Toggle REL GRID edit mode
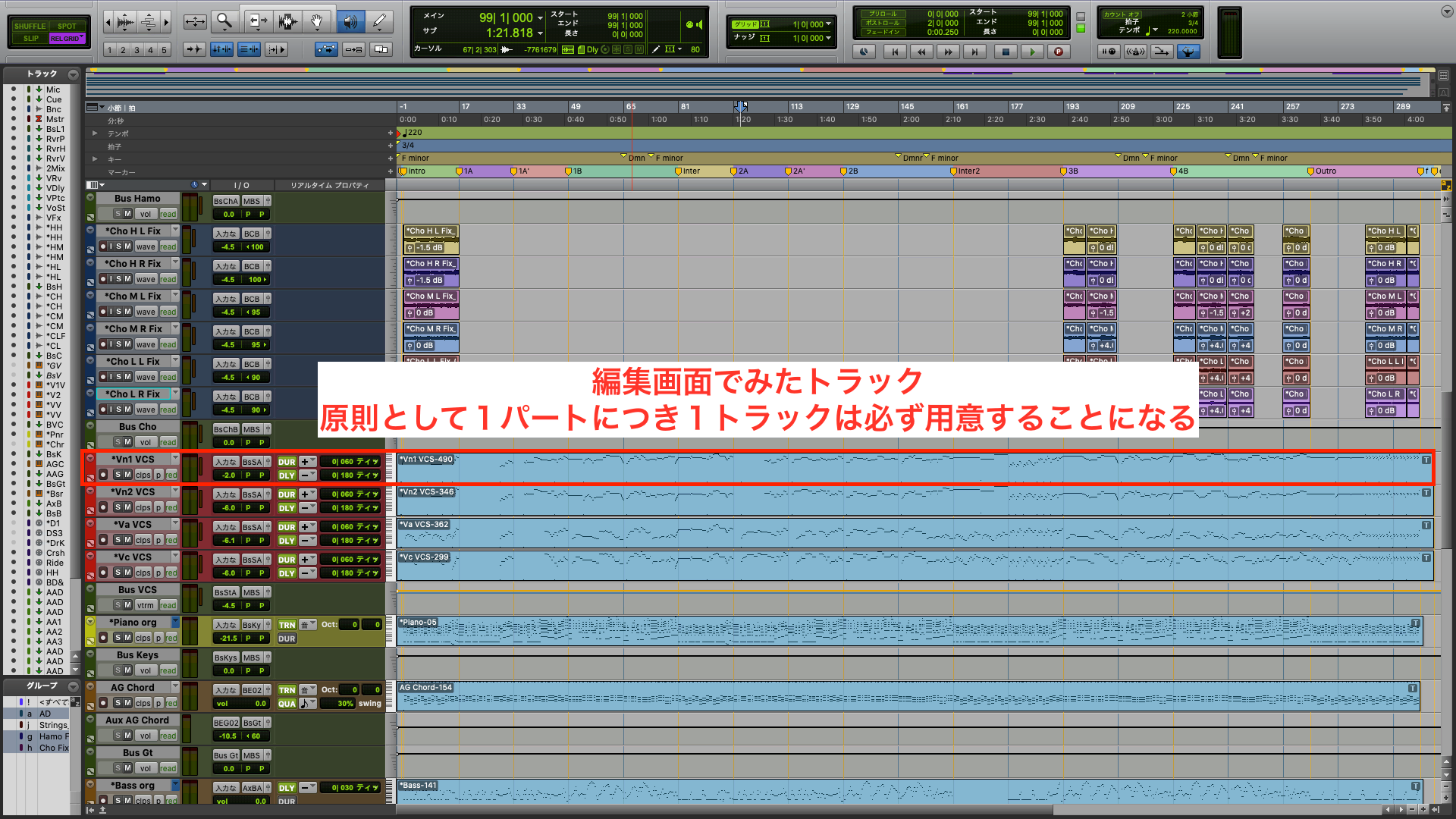Screen dimensions: 1456x819 (x=67, y=38)
